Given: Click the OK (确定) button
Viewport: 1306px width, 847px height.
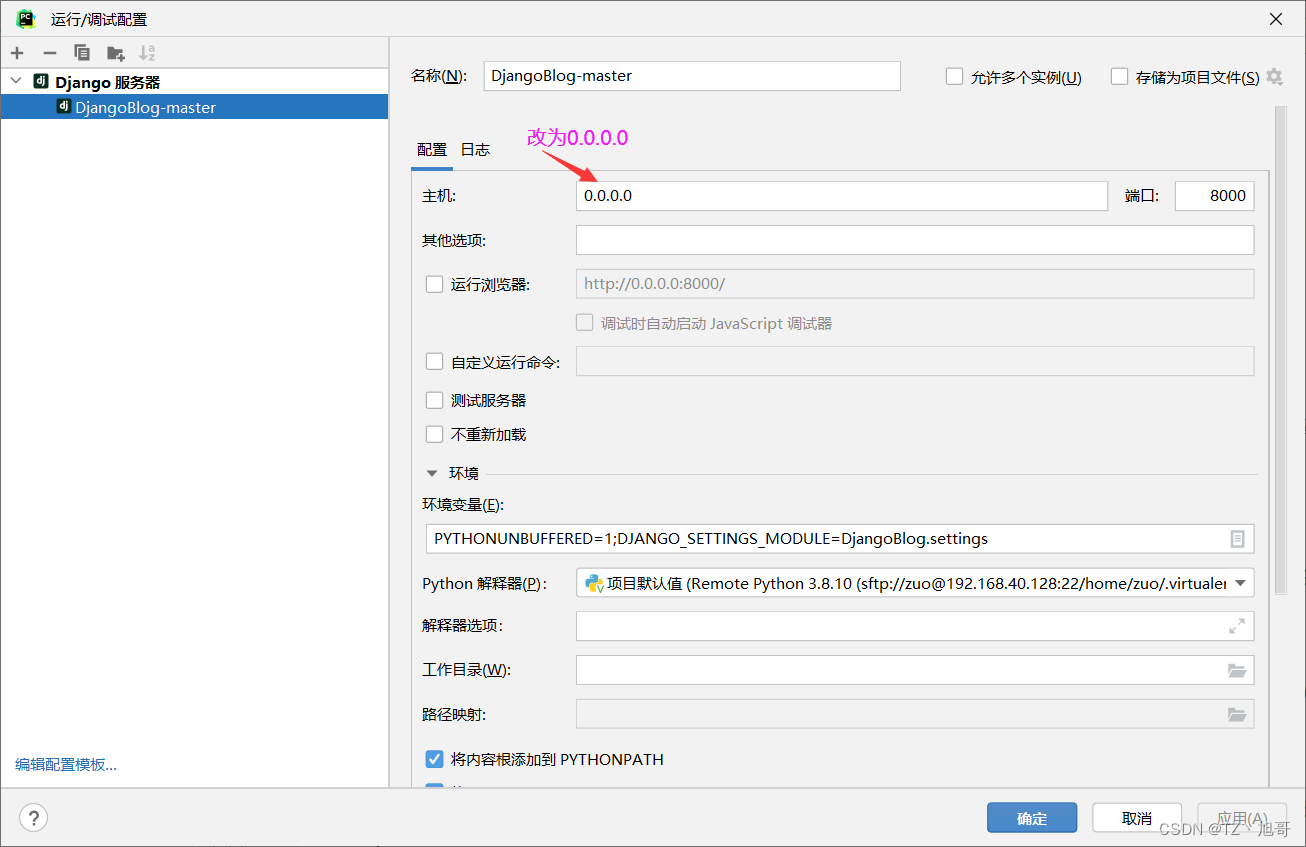Looking at the screenshot, I should coord(1032,818).
